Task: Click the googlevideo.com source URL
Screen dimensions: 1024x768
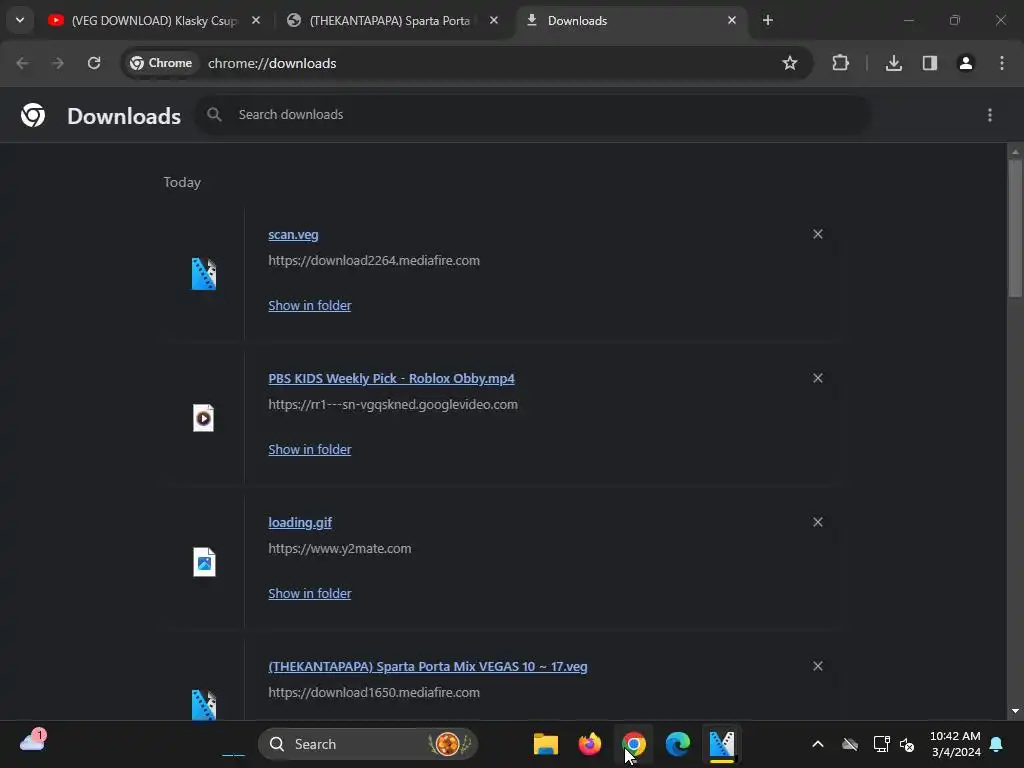Action: tap(393, 404)
